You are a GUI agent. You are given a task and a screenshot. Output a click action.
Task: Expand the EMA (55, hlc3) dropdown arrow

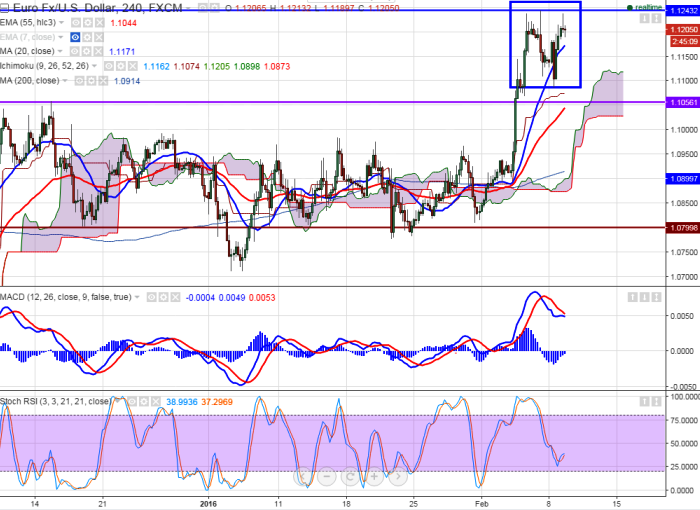pyautogui.click(x=62, y=22)
